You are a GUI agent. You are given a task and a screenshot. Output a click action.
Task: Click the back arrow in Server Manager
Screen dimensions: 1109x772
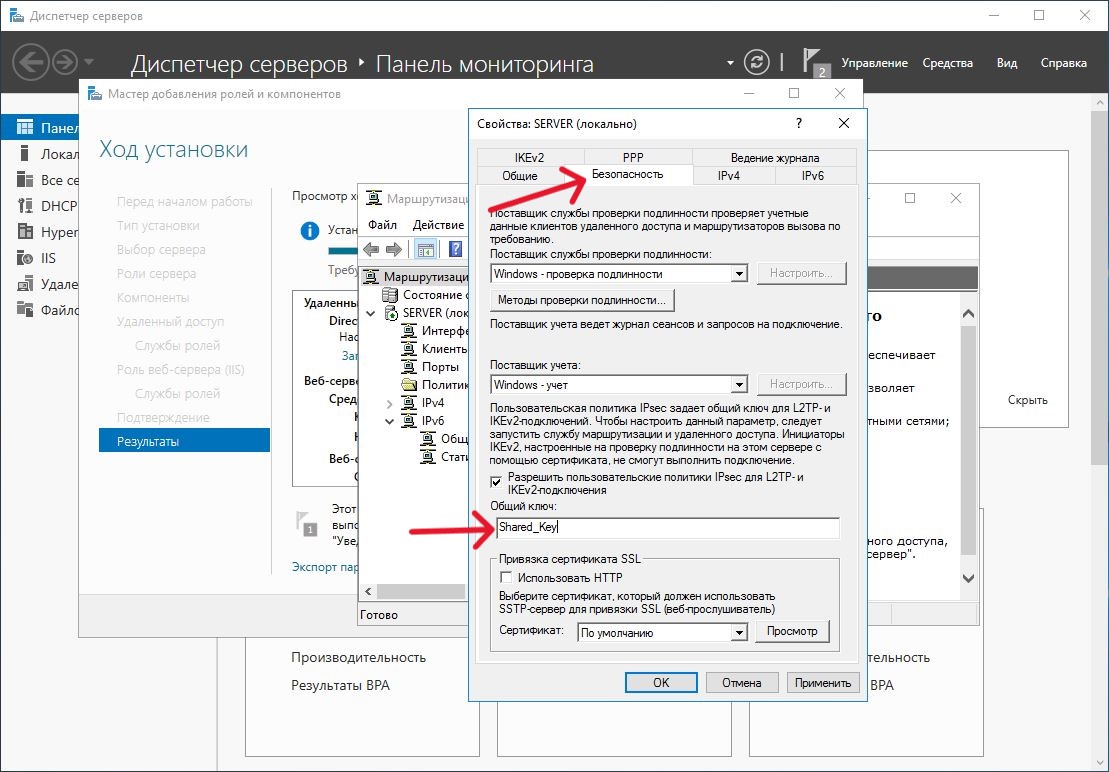(31, 62)
